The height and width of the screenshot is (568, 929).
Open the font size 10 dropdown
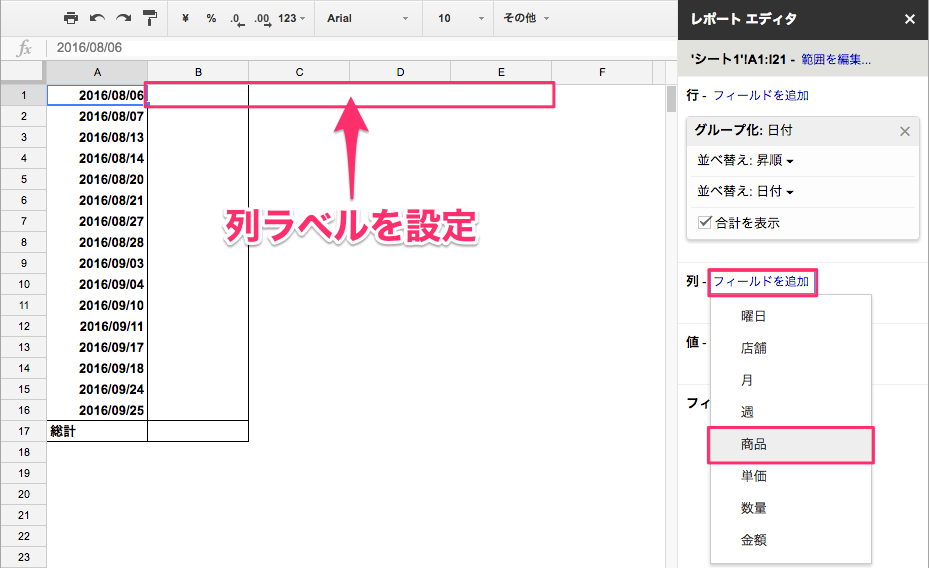(x=460, y=18)
